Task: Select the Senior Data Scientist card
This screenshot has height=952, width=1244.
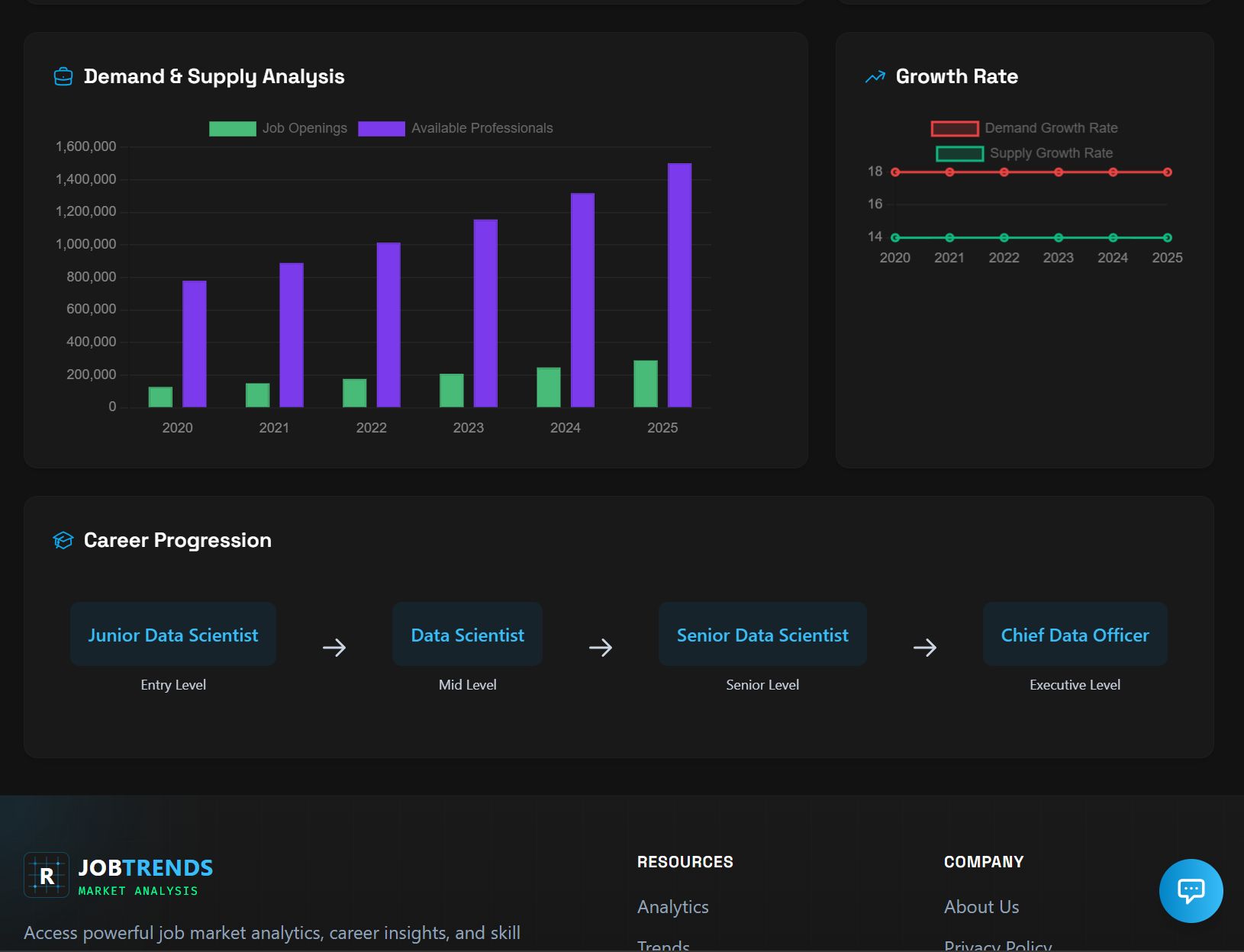Action: tap(762, 635)
